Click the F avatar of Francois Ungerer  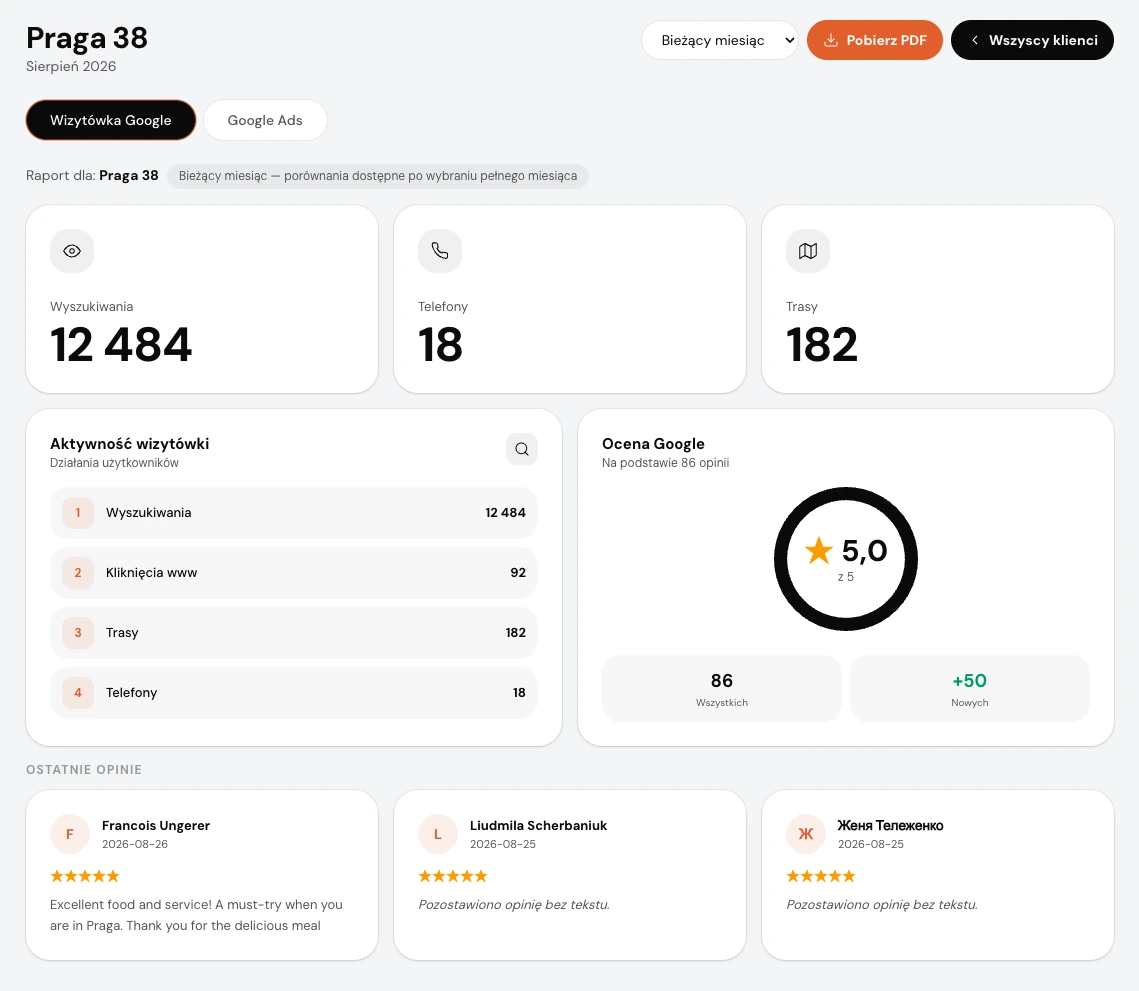coord(70,834)
